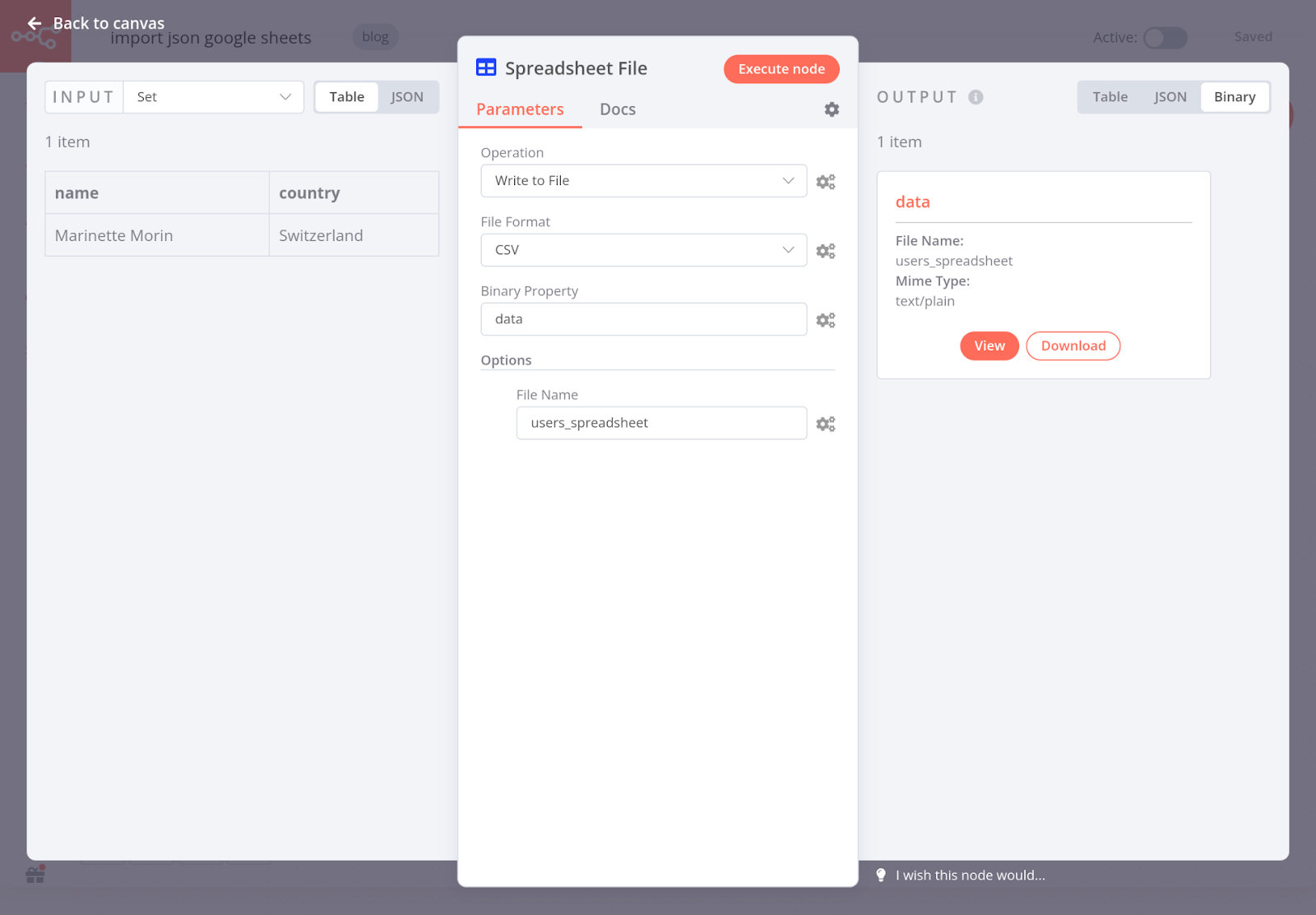Open the File Name parameter options gear

[825, 424]
